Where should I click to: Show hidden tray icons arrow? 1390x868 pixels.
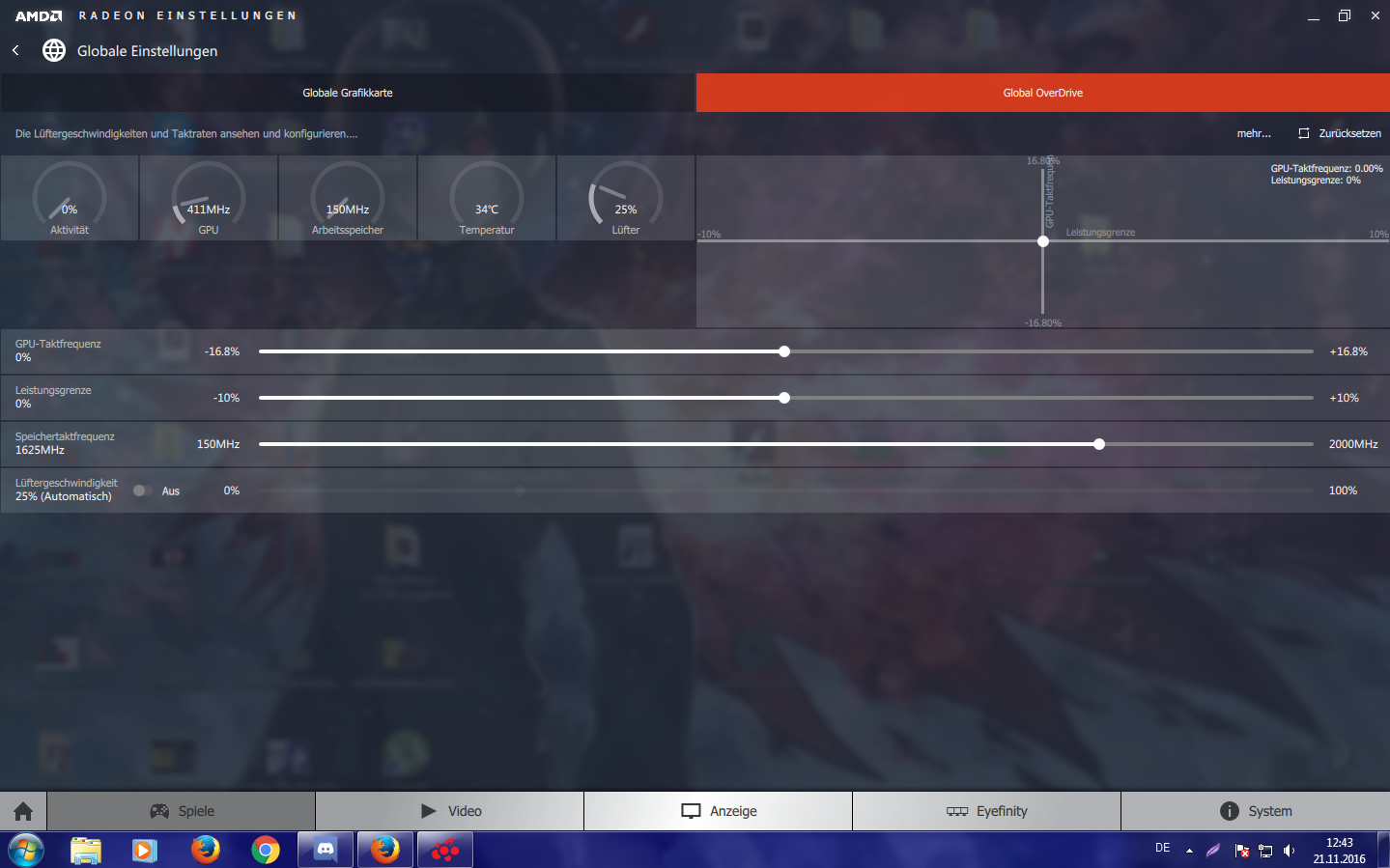tap(1189, 851)
